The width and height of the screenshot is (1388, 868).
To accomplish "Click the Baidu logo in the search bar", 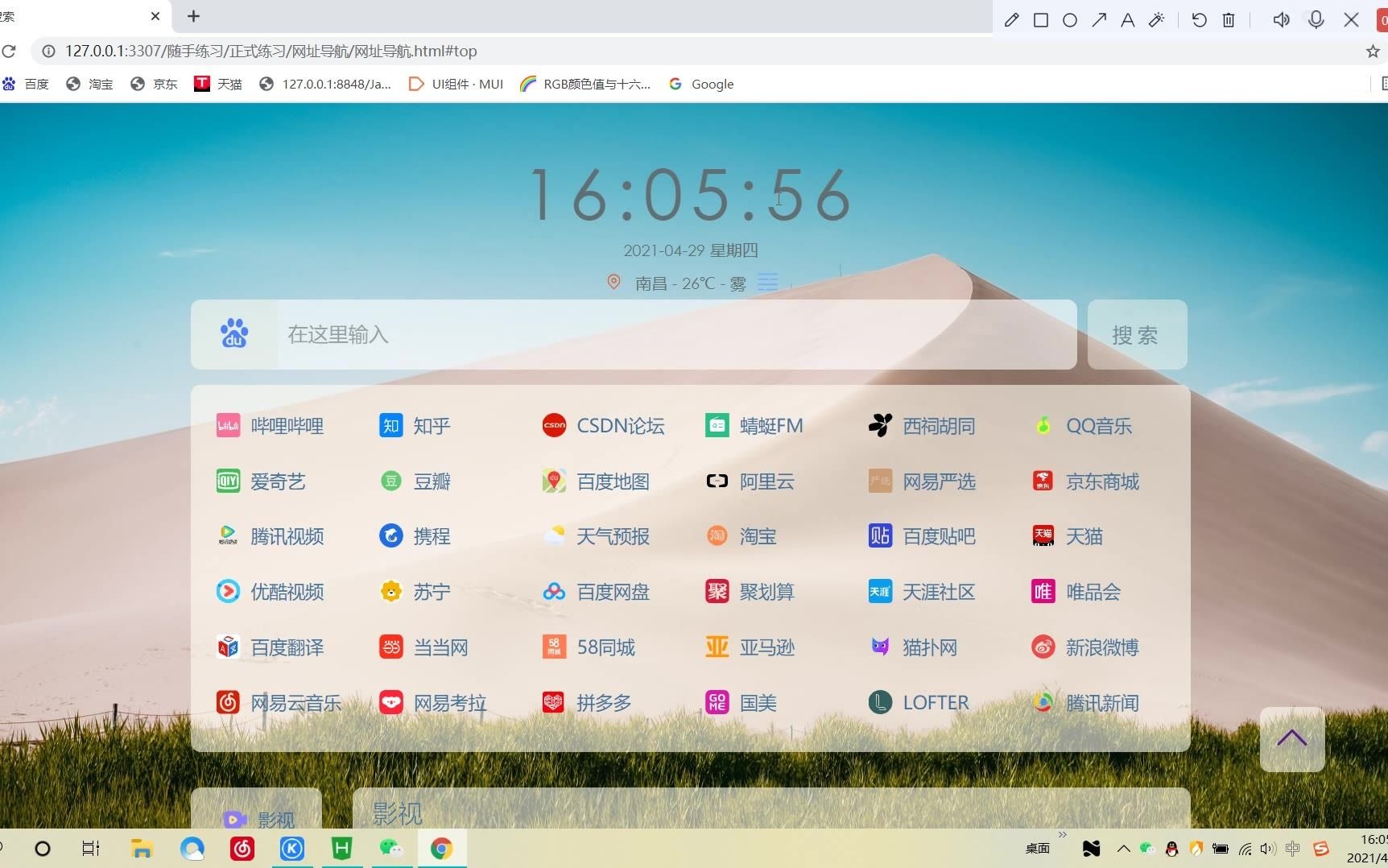I will point(234,334).
